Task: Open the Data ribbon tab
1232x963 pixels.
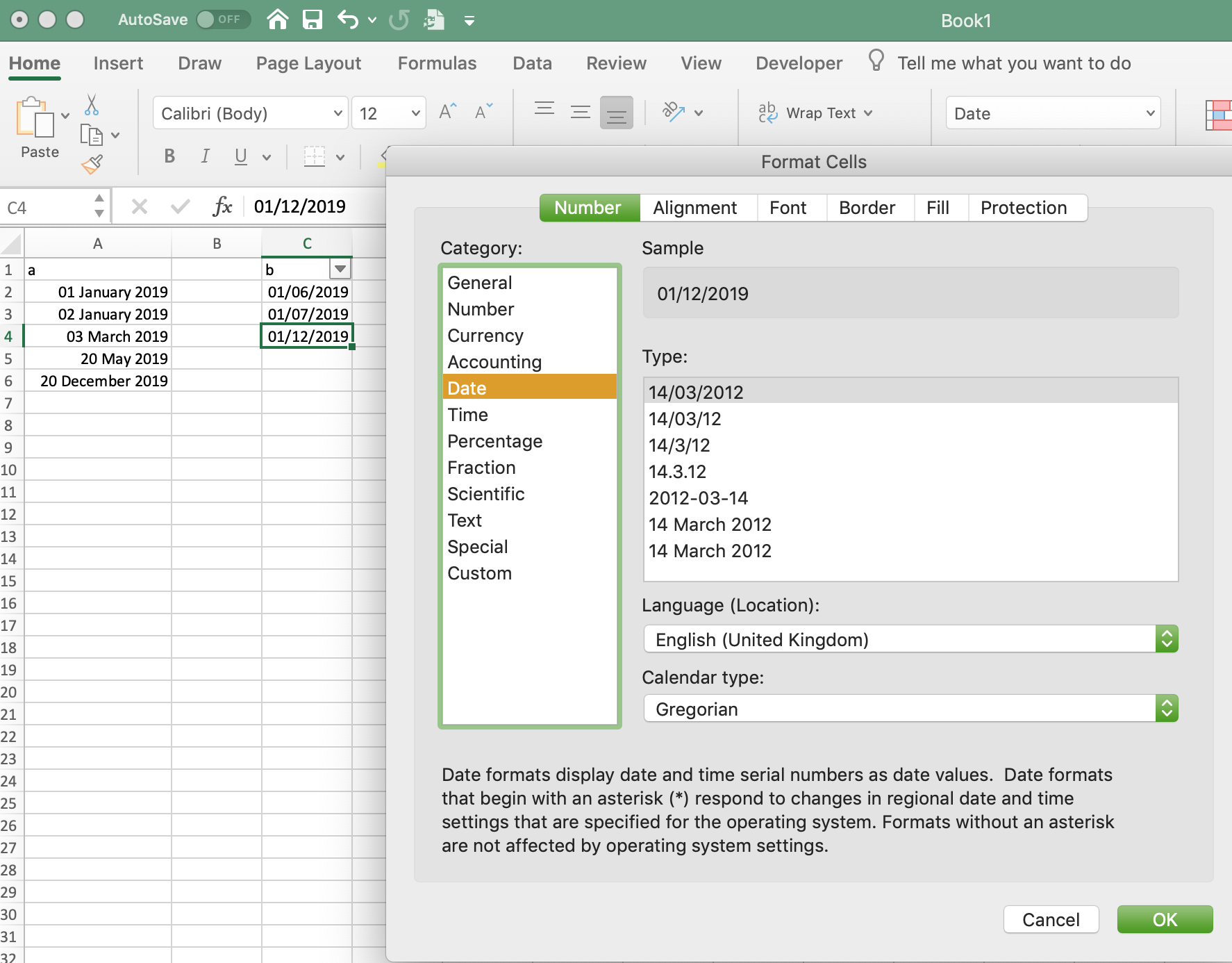Action: (x=532, y=63)
